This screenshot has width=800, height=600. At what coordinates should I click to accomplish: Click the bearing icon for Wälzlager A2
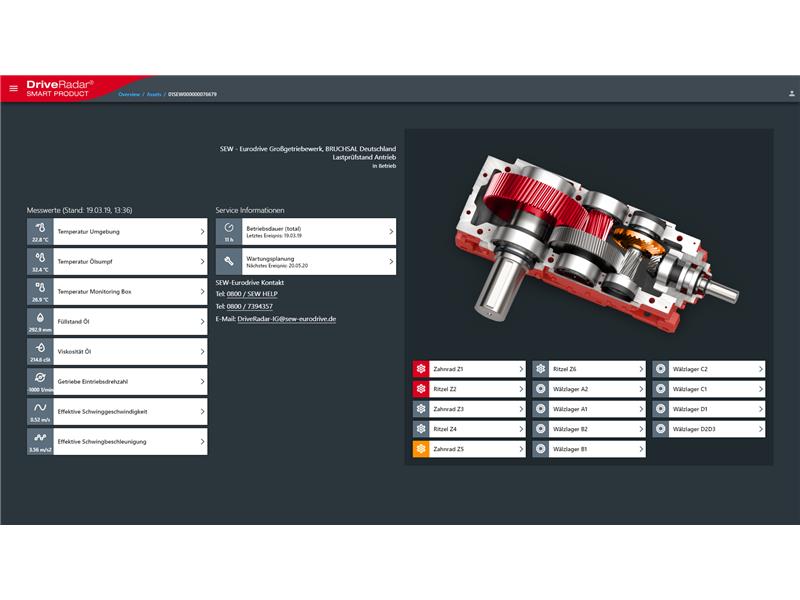coord(541,389)
